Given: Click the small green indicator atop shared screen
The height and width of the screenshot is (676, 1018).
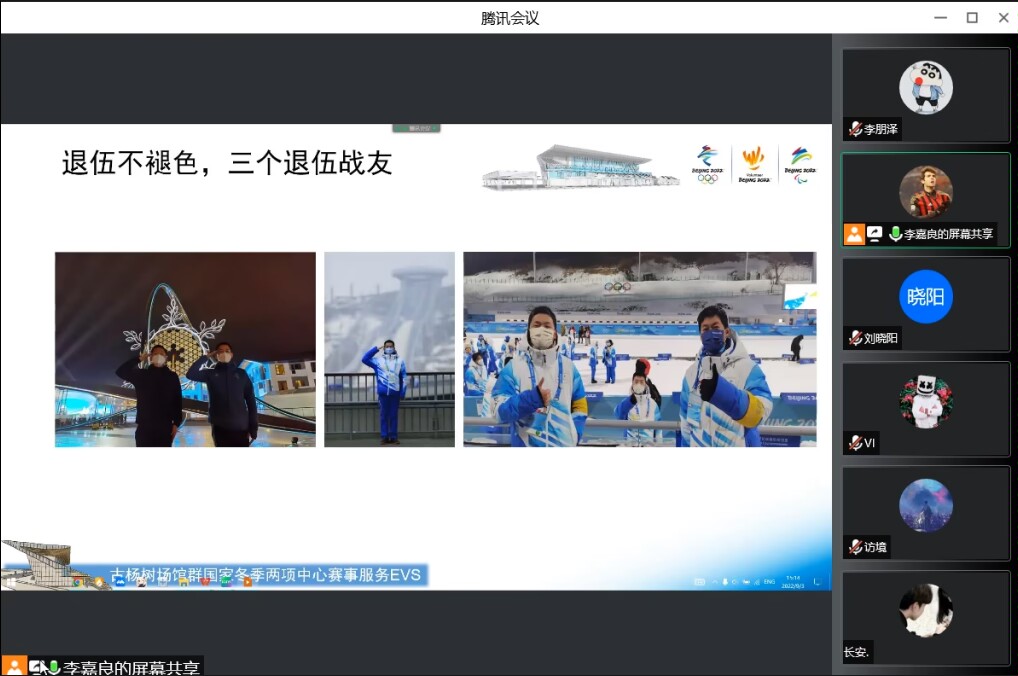Looking at the screenshot, I should 416,128.
